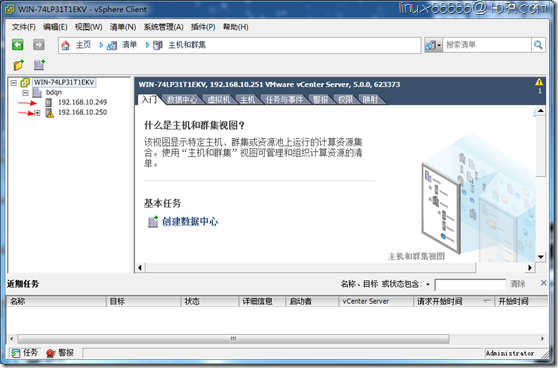Click the recent tasks filter text field
This screenshot has height=368, width=558.
pyautogui.click(x=470, y=285)
